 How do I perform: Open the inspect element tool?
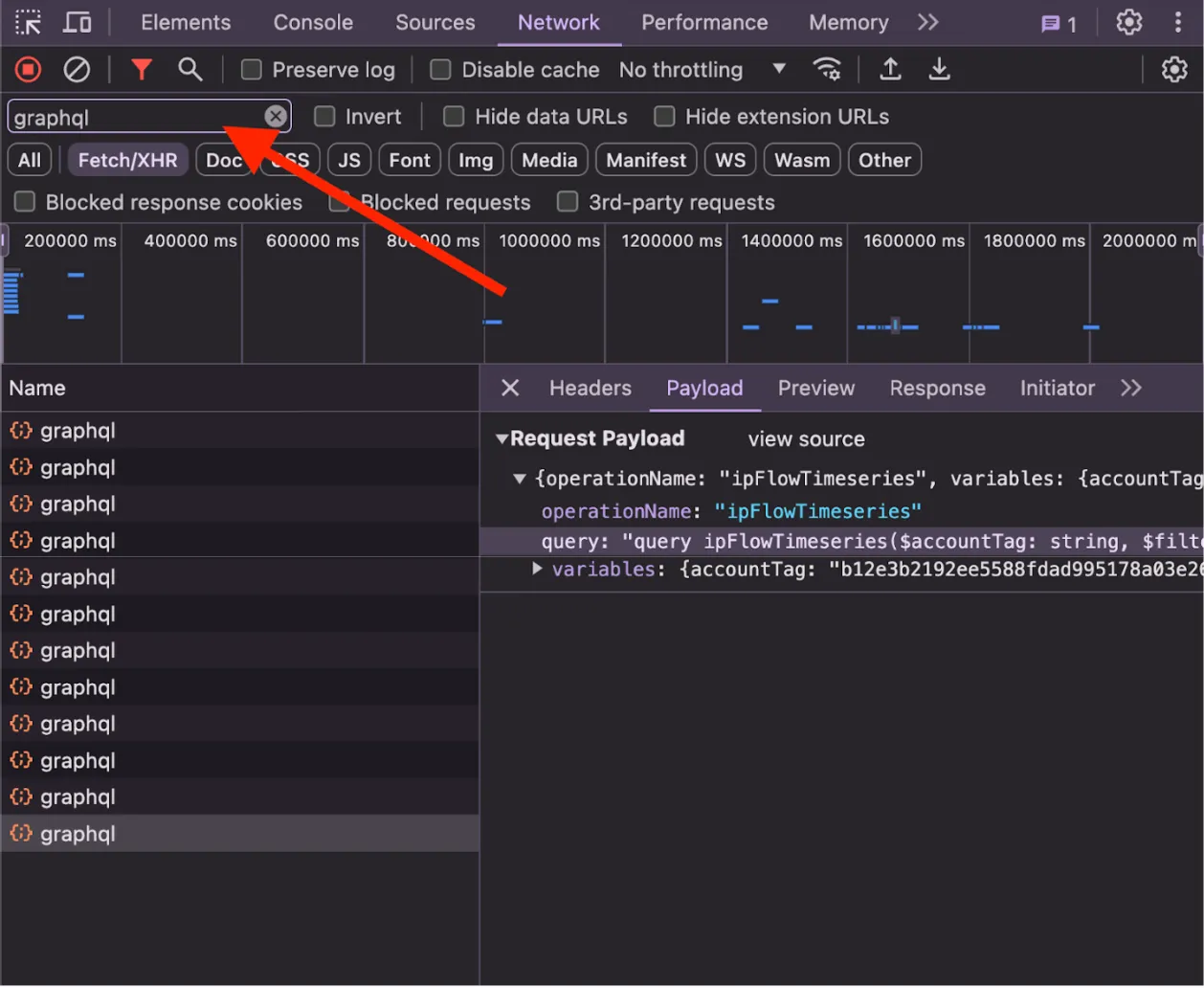coord(28,22)
